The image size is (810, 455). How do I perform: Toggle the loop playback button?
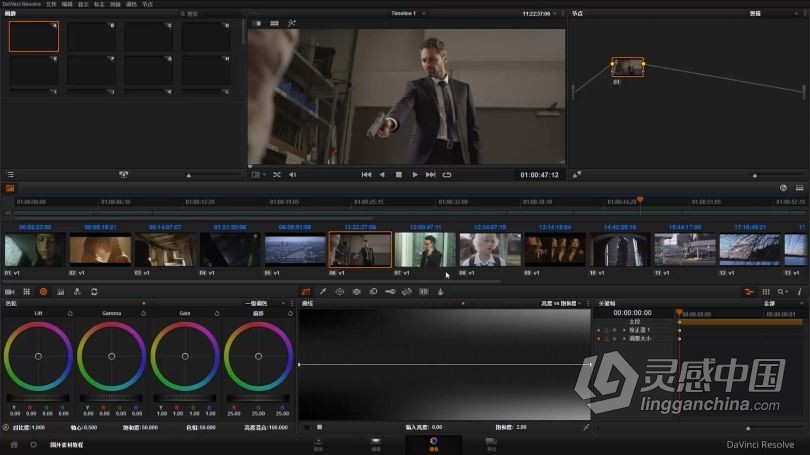[447, 175]
